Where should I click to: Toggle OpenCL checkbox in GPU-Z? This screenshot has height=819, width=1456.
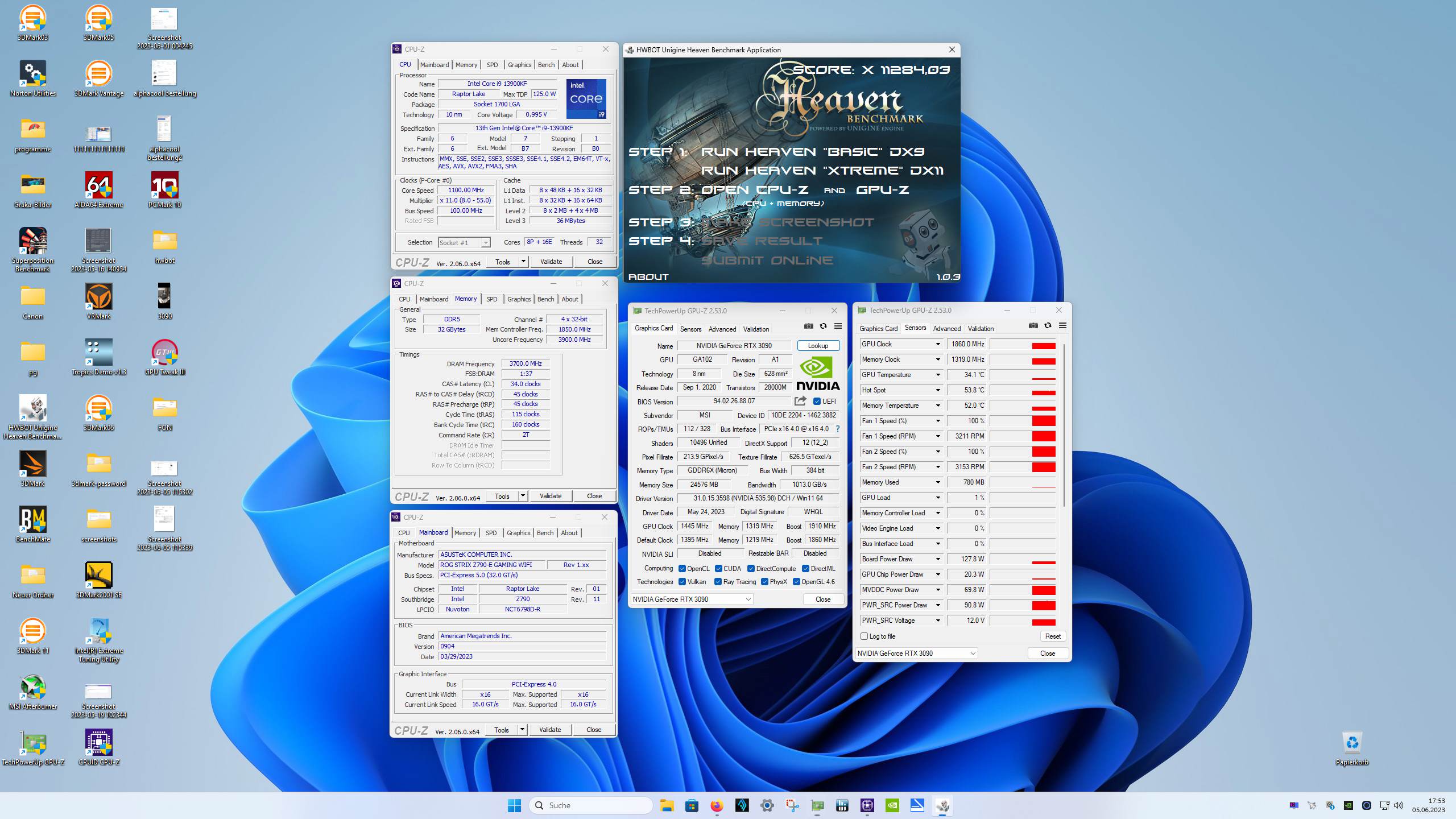[x=682, y=569]
